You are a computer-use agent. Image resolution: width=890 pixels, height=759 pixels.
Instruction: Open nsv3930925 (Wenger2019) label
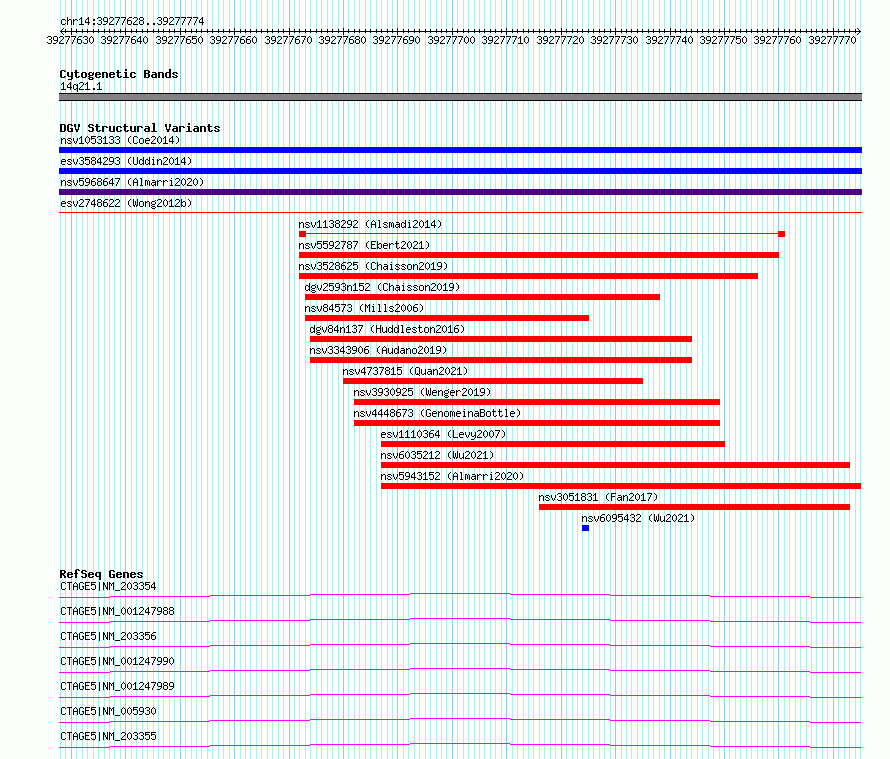pos(422,392)
